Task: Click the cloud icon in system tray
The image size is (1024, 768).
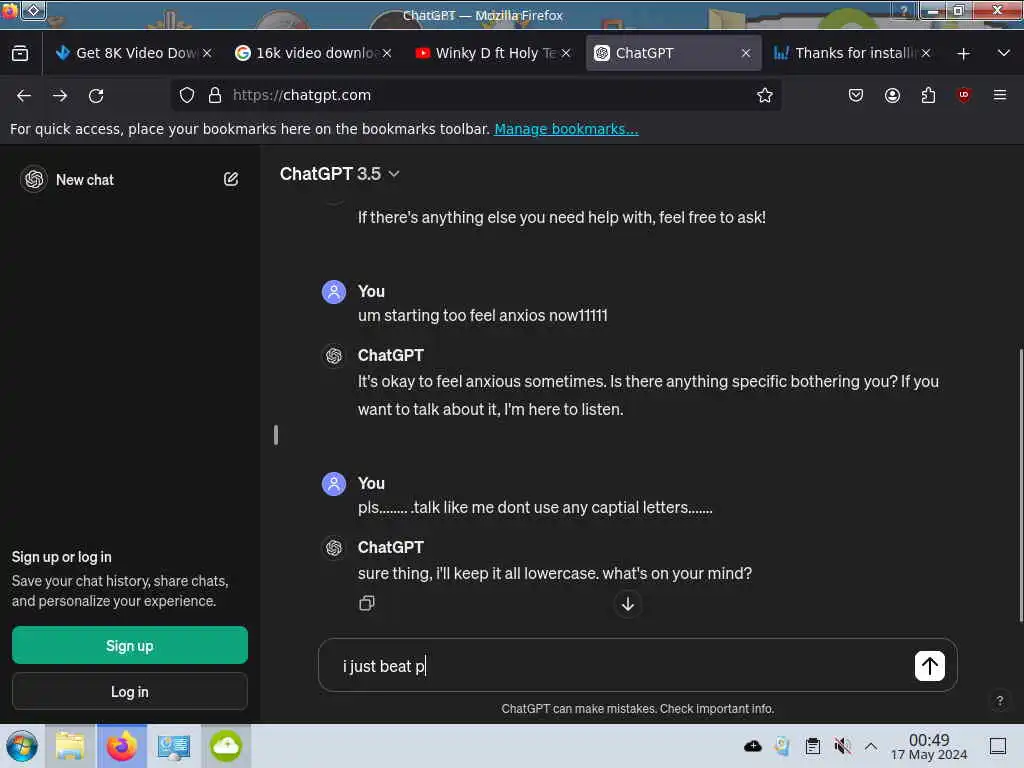Action: [x=753, y=746]
